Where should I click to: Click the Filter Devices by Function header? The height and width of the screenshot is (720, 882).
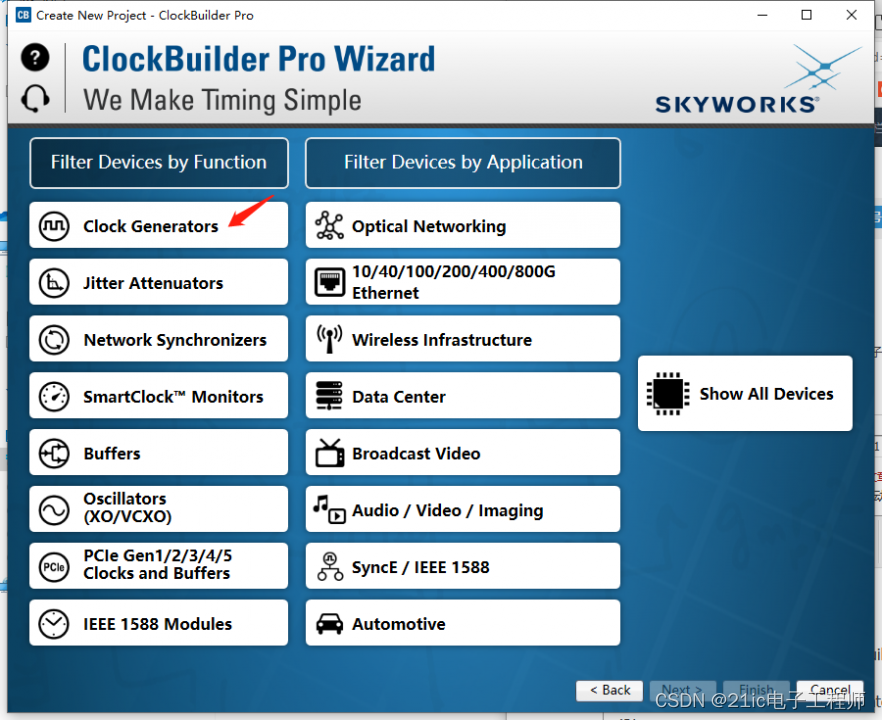pyautogui.click(x=159, y=163)
